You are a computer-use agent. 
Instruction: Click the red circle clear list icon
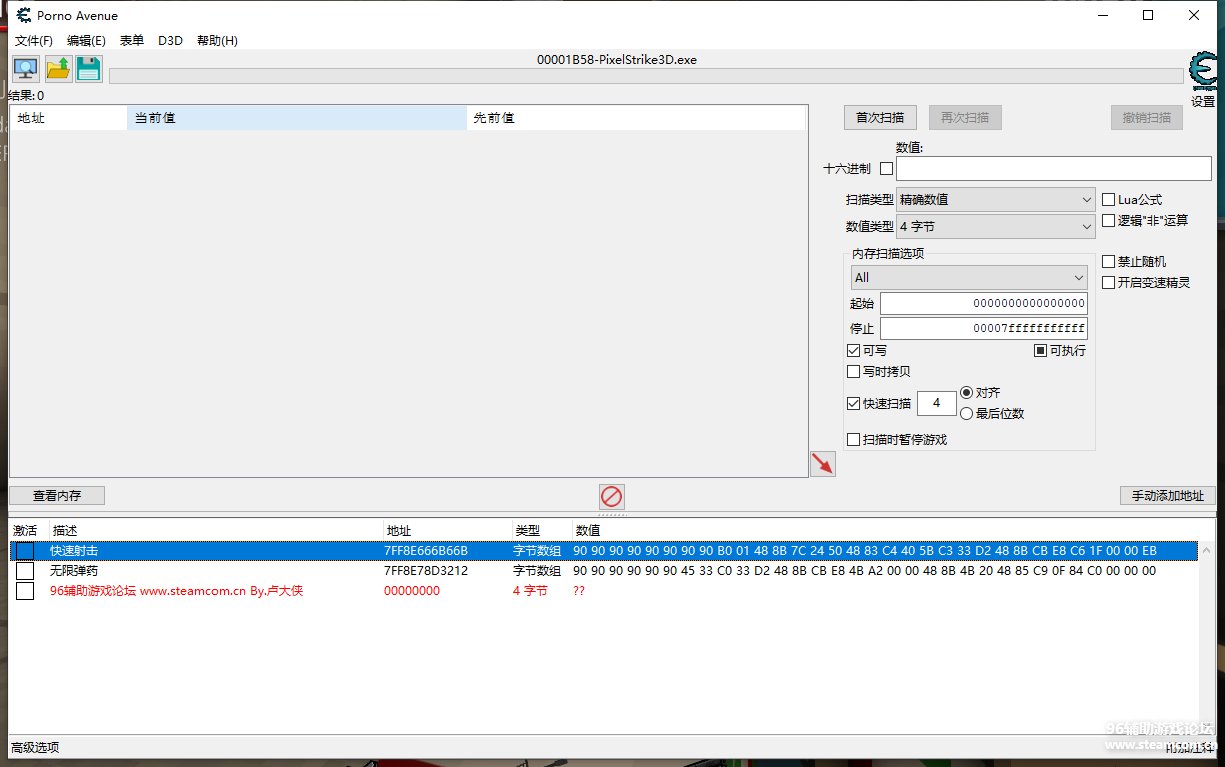[612, 496]
